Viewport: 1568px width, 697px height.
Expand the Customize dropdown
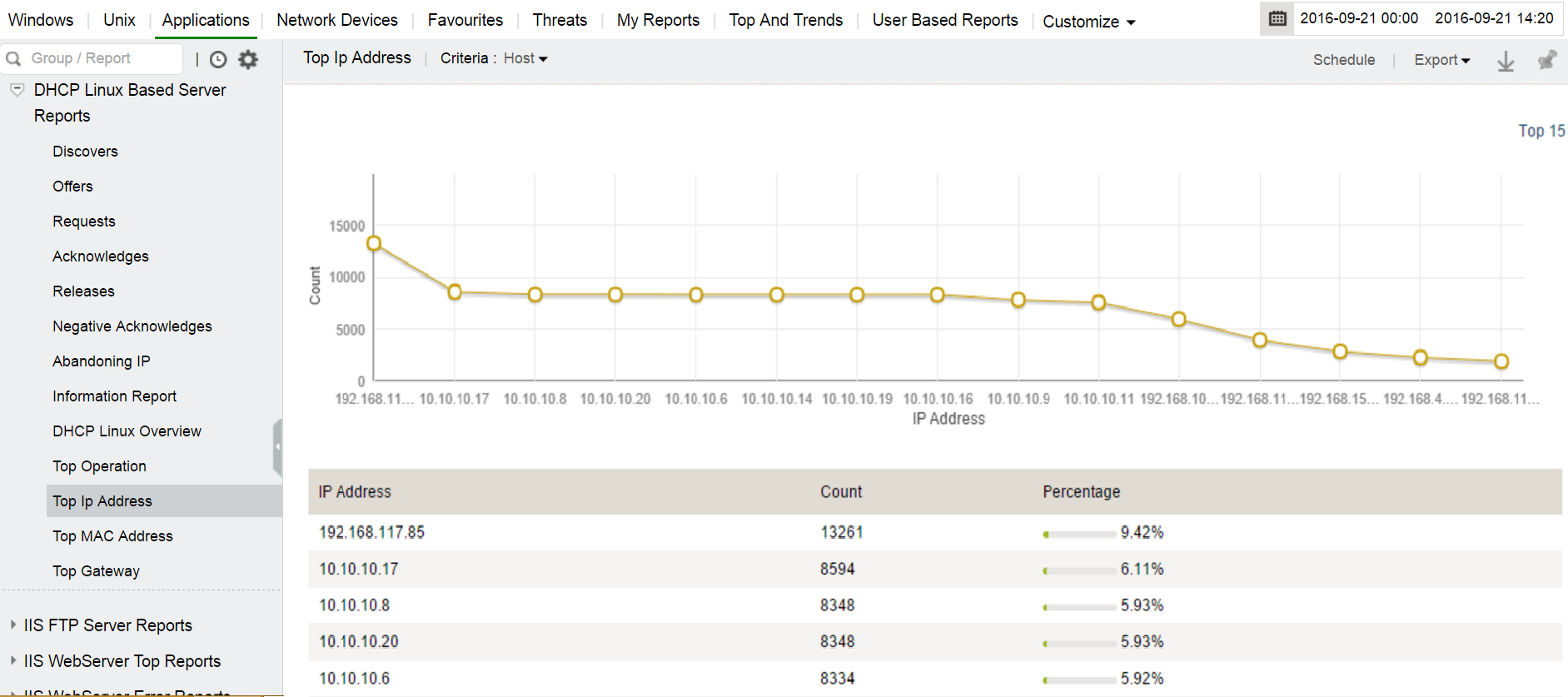[1088, 22]
